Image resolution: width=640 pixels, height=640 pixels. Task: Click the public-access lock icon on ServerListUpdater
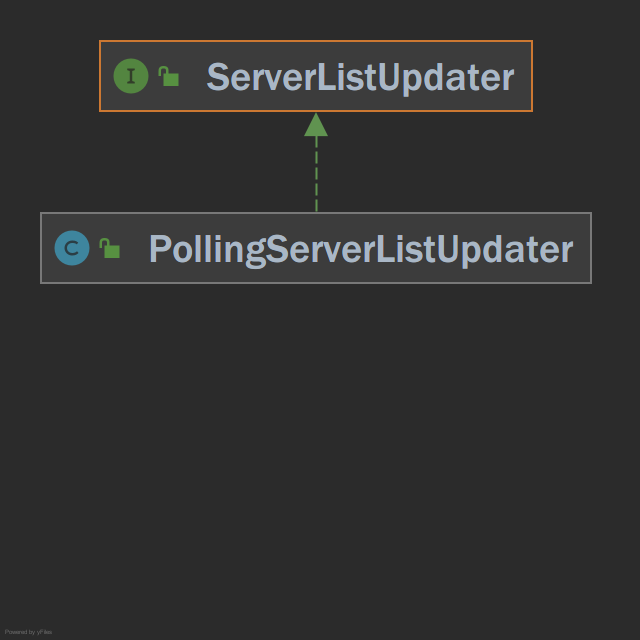click(169, 76)
